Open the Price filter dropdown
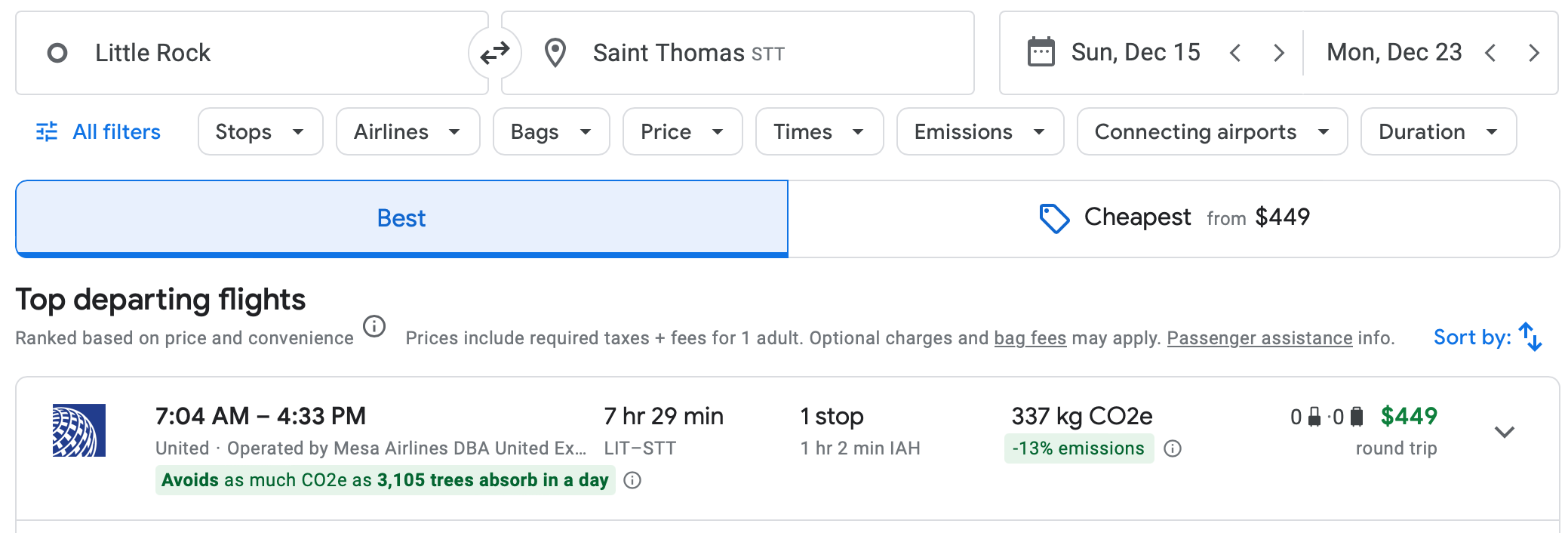This screenshot has width=1568, height=533. pyautogui.click(x=682, y=132)
